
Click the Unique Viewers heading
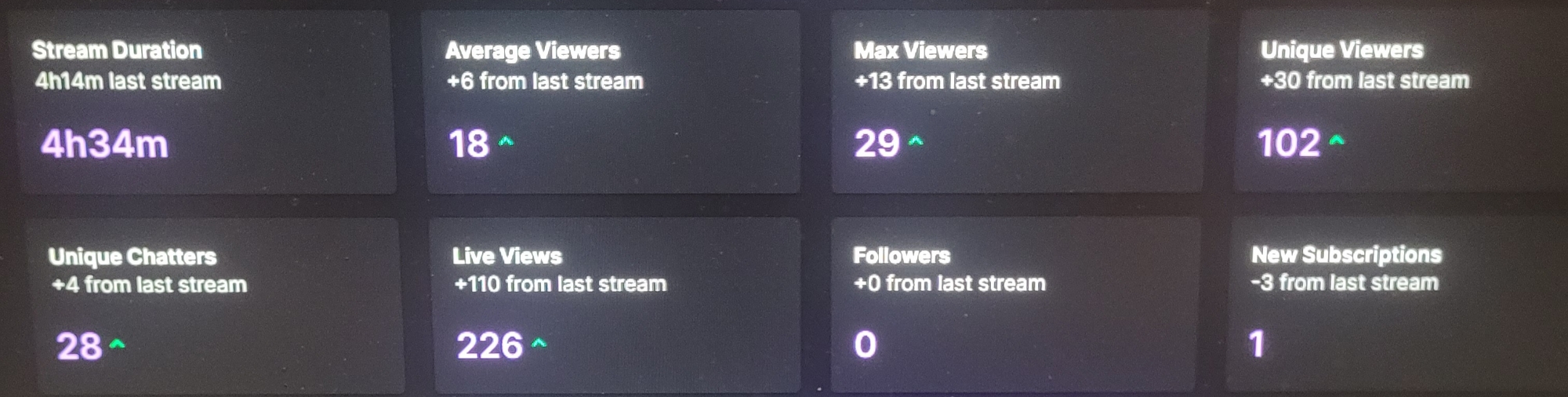(1341, 50)
